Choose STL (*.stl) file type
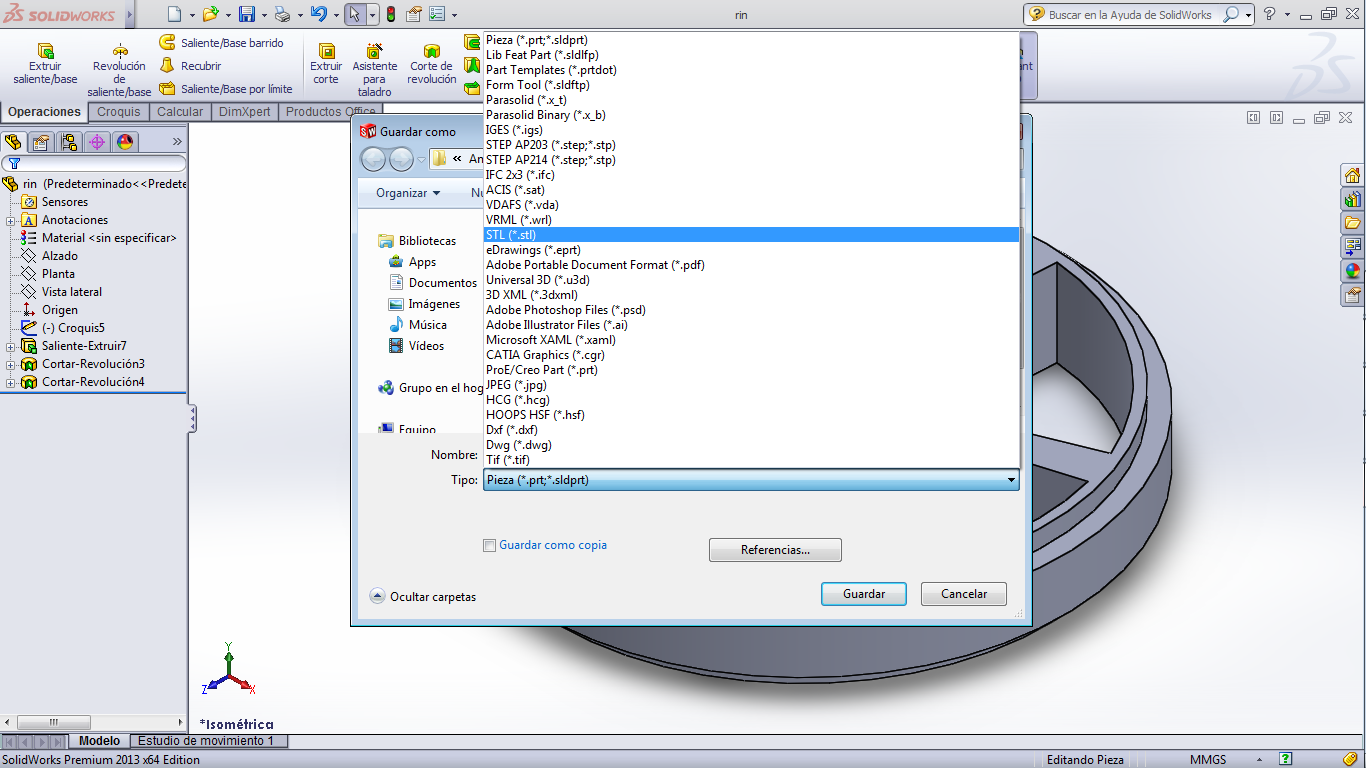Screen dimensions: 1366x768 coord(751,235)
